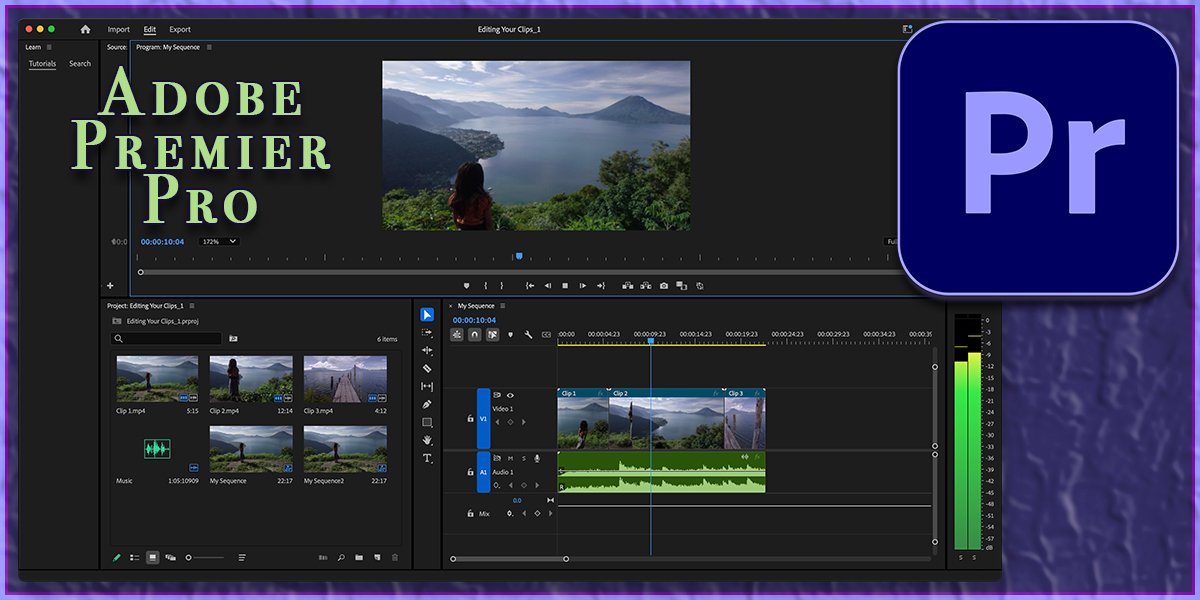Select the Razor tool
Viewport: 1200px width, 600px height.
coord(427,368)
